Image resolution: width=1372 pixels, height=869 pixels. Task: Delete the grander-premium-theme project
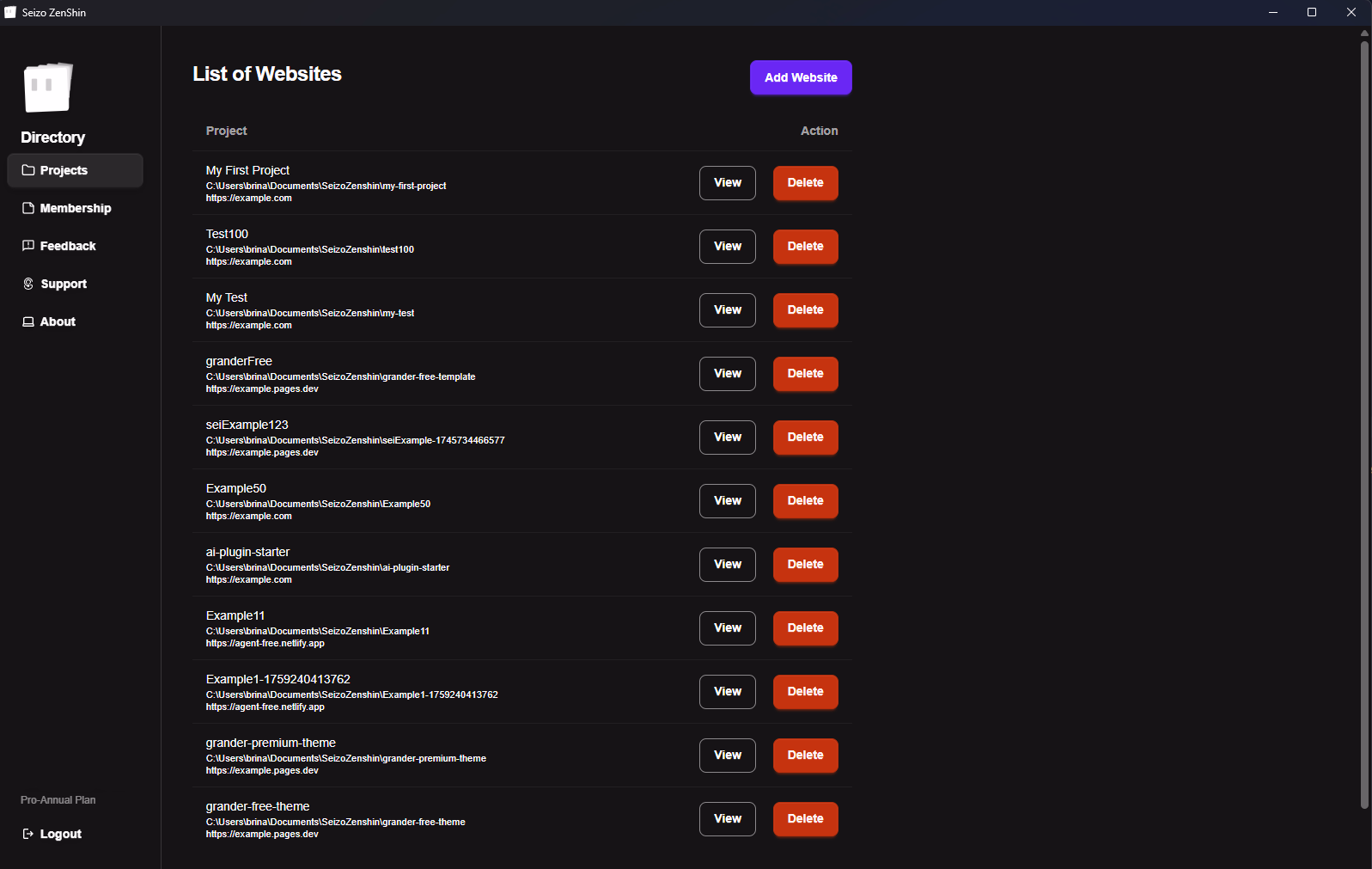[x=806, y=756]
